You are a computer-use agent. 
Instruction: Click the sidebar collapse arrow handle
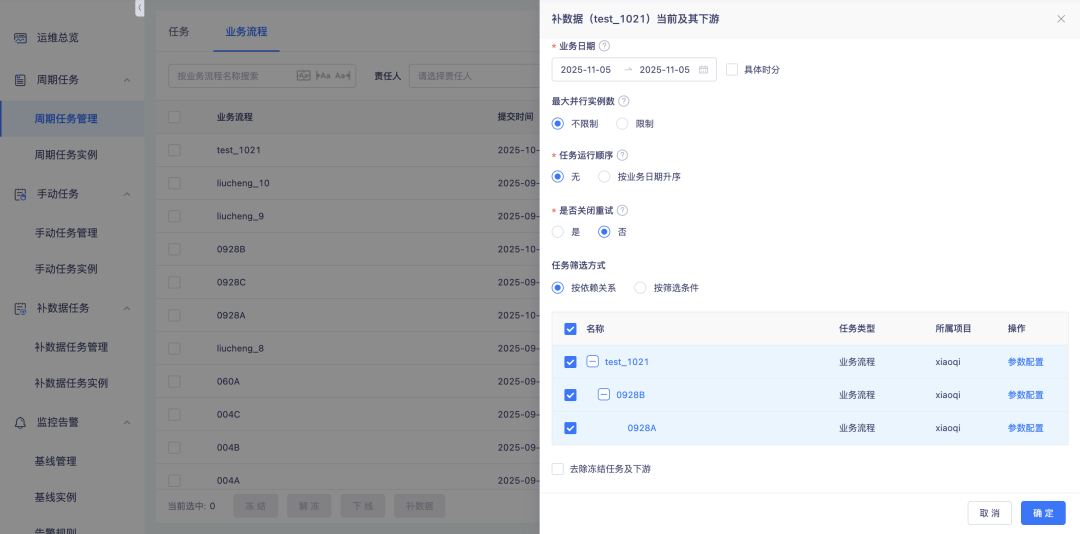point(140,8)
